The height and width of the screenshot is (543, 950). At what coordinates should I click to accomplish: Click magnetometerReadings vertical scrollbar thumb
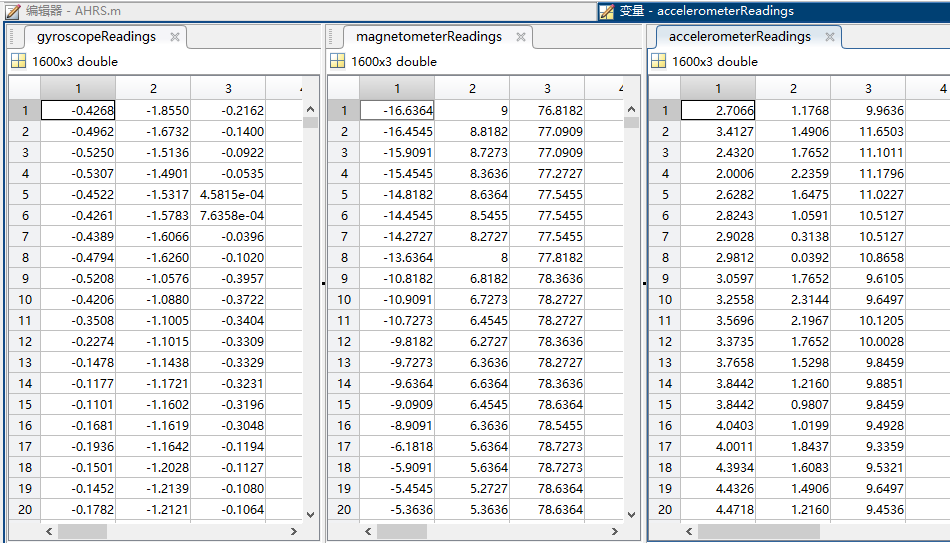click(631, 122)
